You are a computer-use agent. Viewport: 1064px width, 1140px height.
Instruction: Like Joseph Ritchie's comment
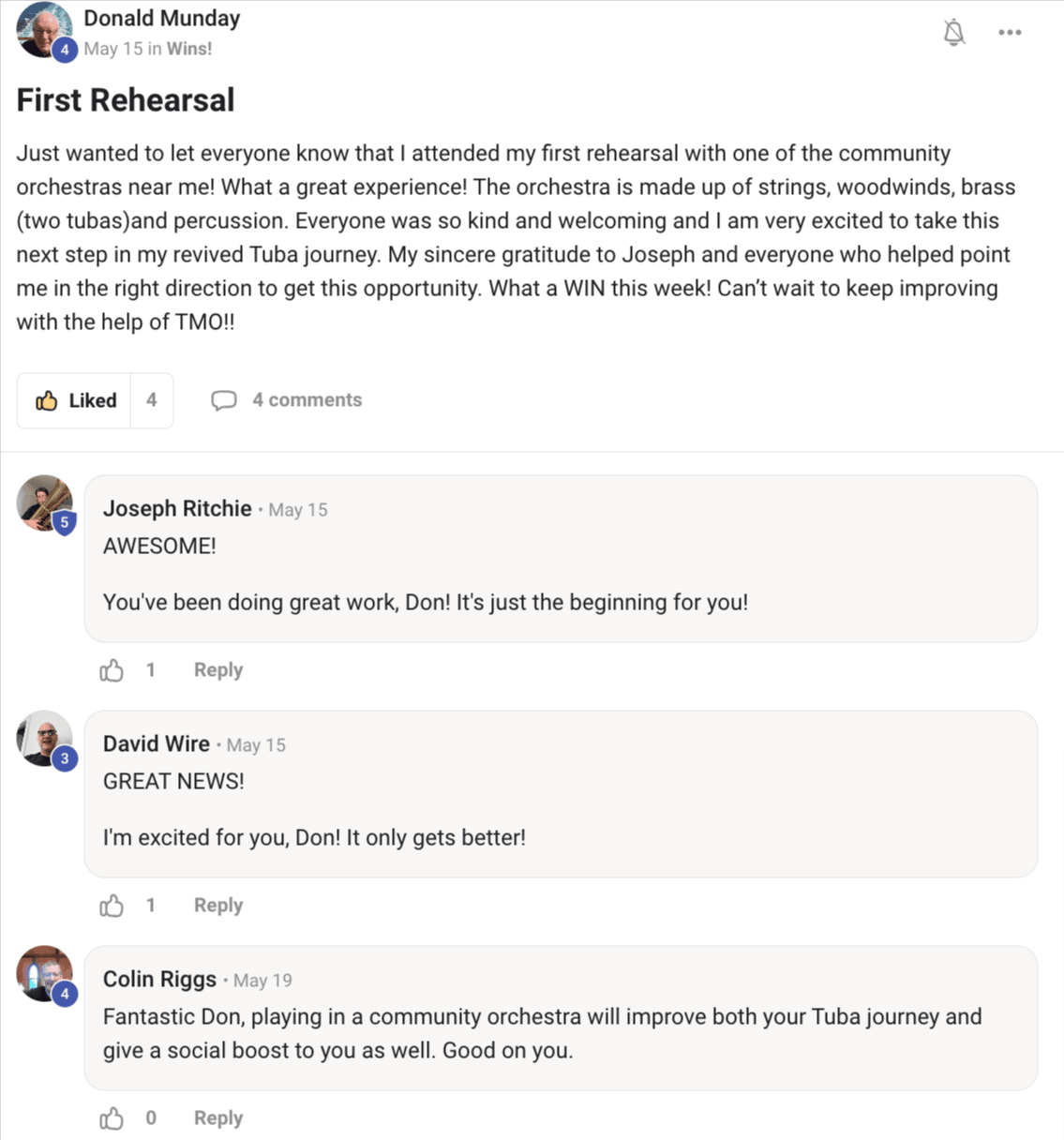point(112,670)
